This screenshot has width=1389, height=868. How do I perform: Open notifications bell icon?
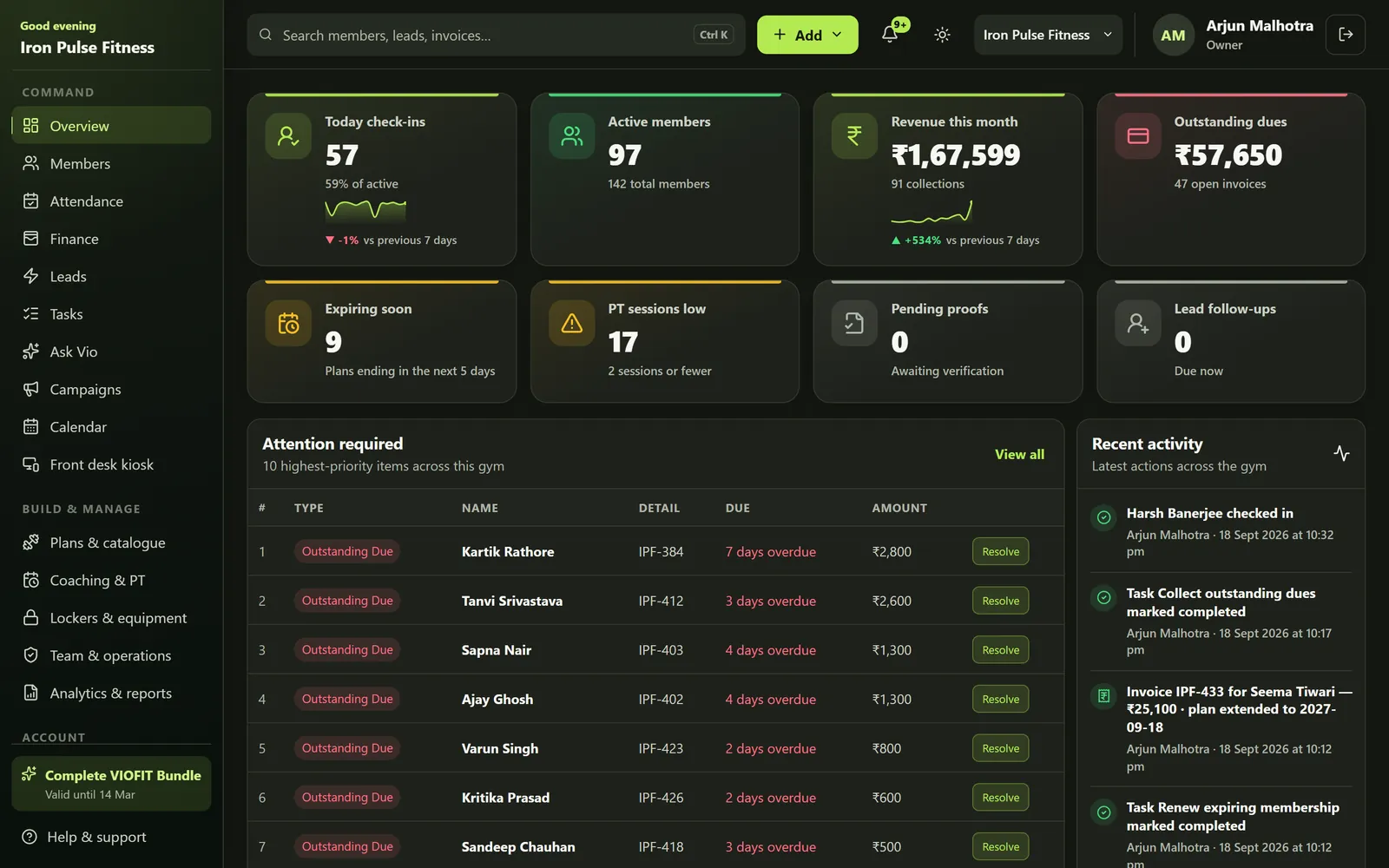(x=890, y=35)
